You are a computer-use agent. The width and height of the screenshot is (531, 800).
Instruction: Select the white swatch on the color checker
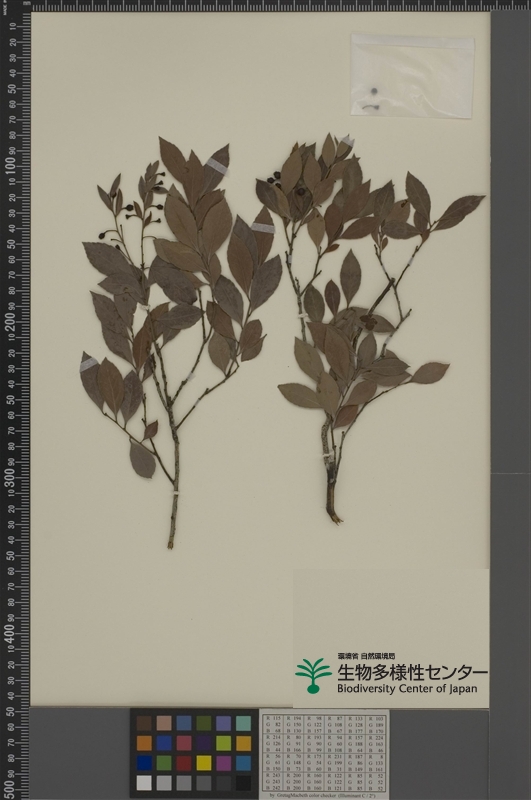point(144,783)
